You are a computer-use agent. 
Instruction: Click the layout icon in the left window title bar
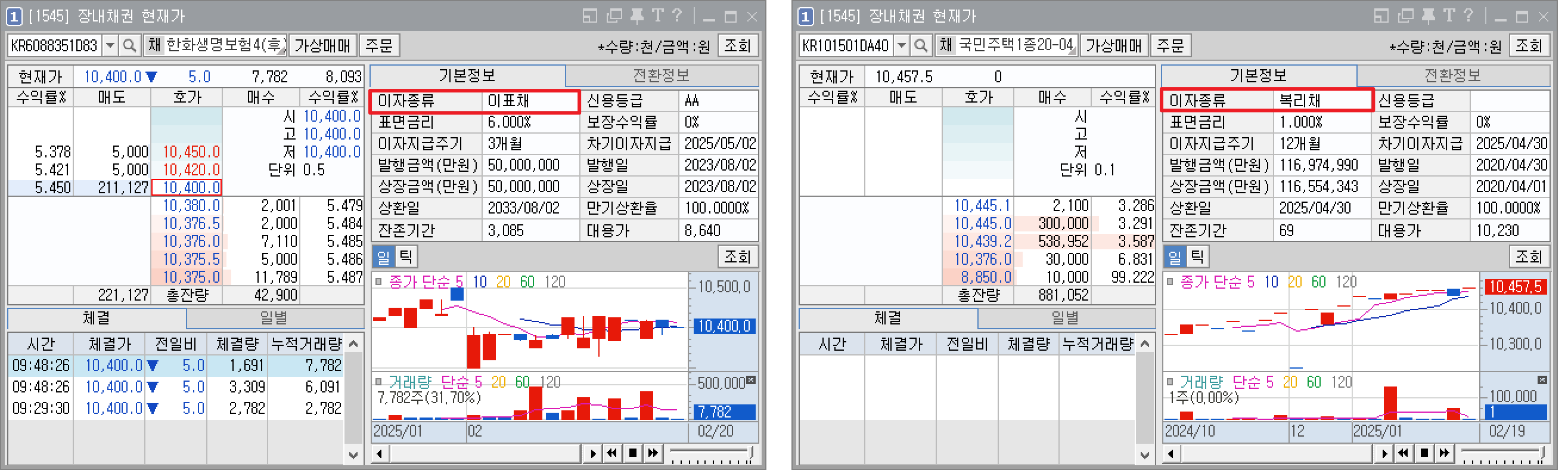[x=589, y=16]
